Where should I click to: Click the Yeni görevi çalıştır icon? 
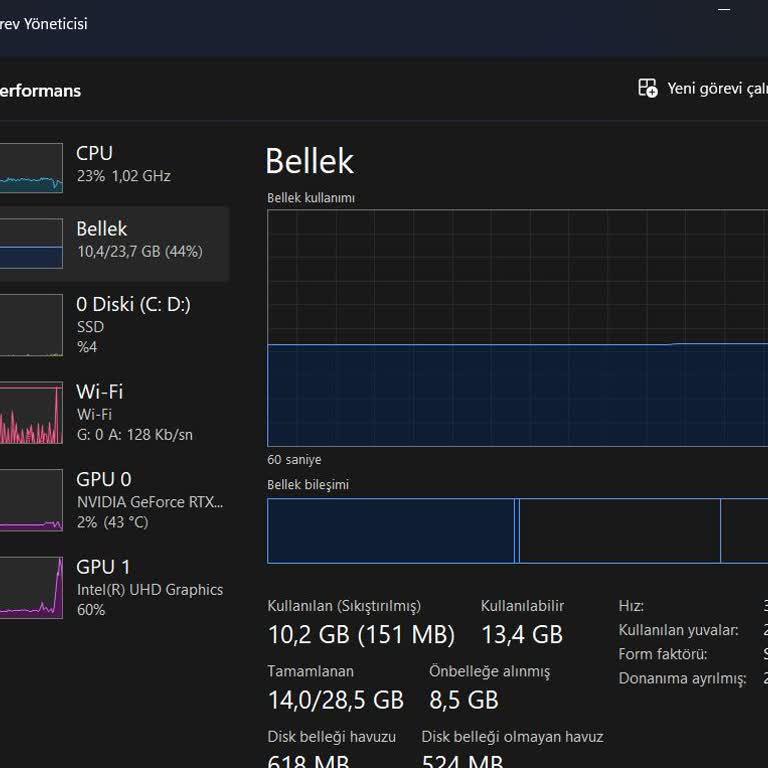pos(648,88)
